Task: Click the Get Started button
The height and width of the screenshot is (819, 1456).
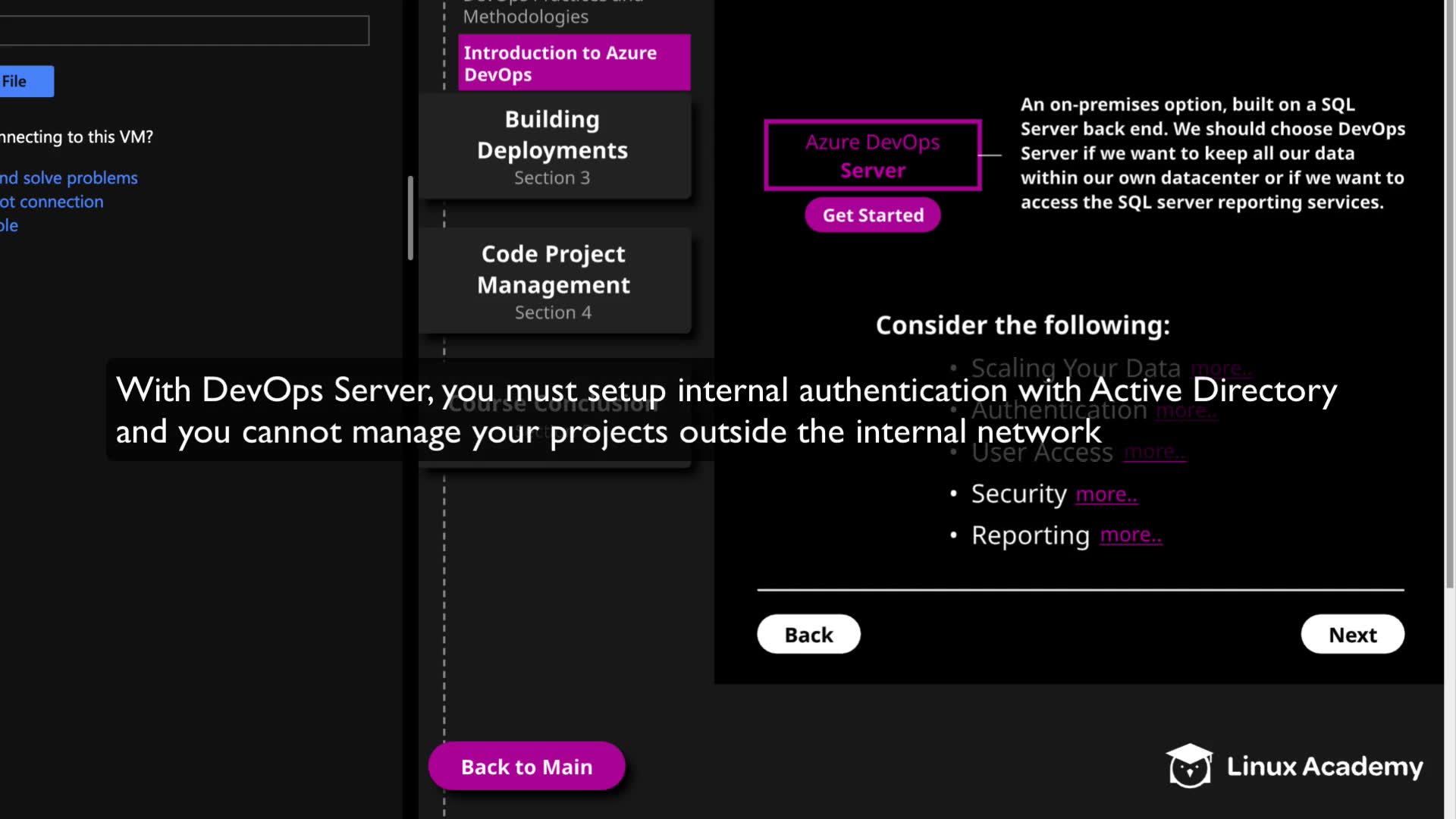Action: [x=872, y=215]
